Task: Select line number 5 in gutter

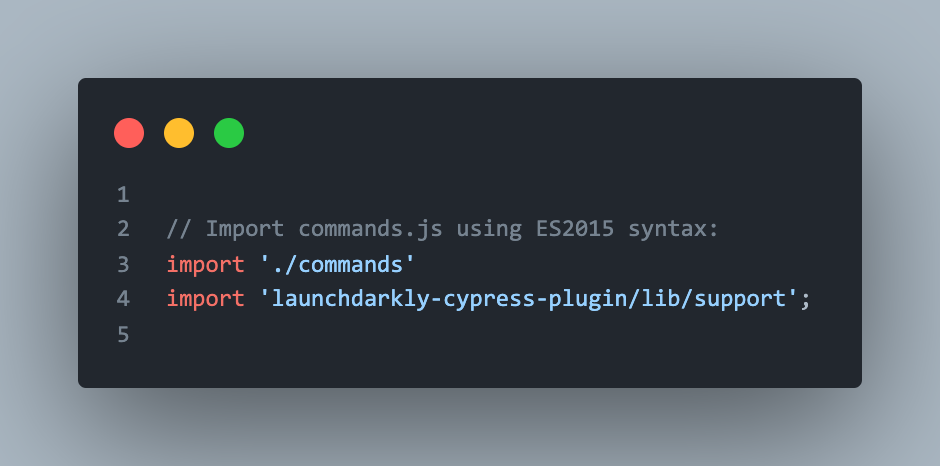Action: tap(123, 334)
